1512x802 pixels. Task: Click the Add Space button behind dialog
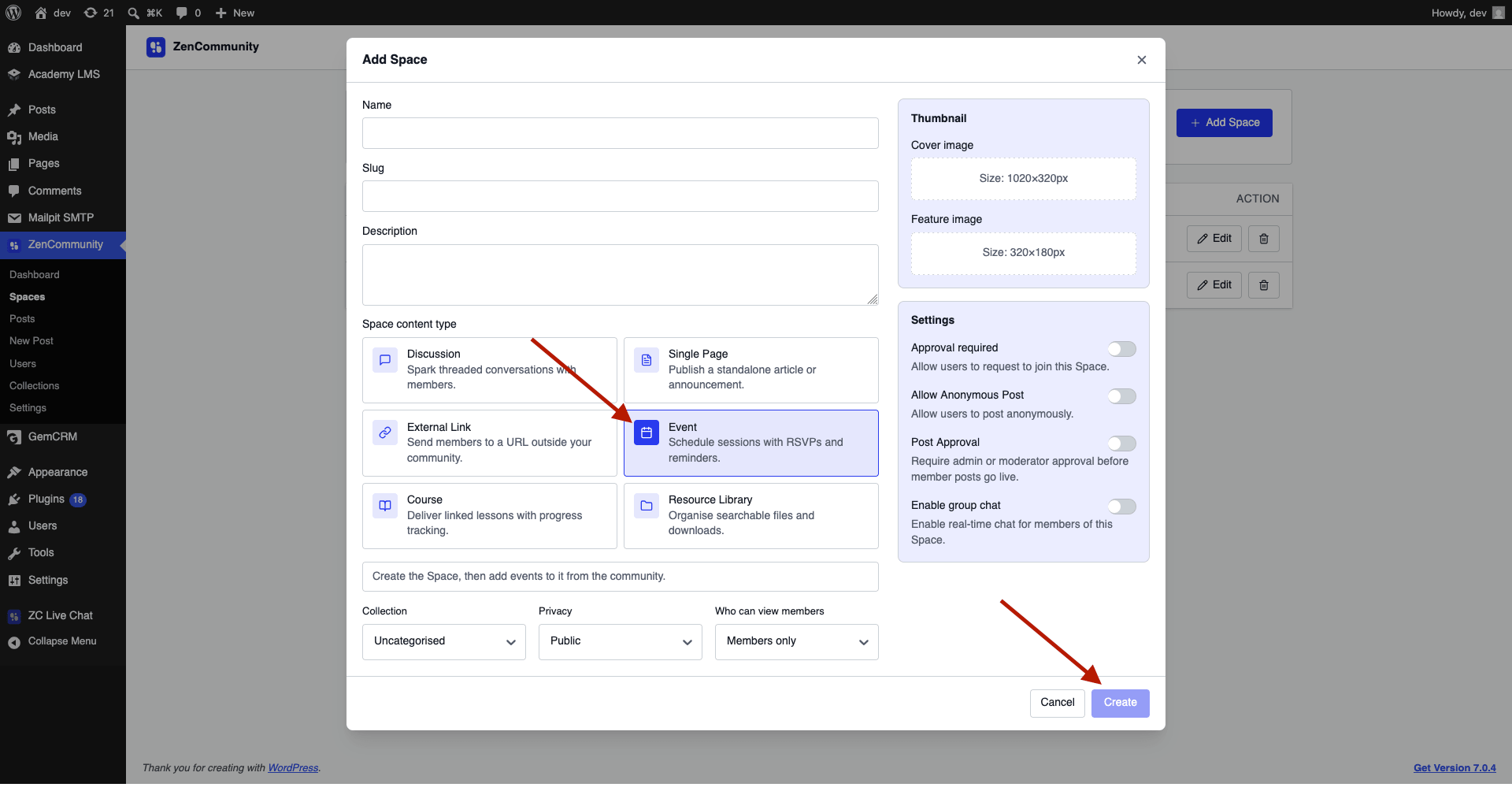[1225, 123]
